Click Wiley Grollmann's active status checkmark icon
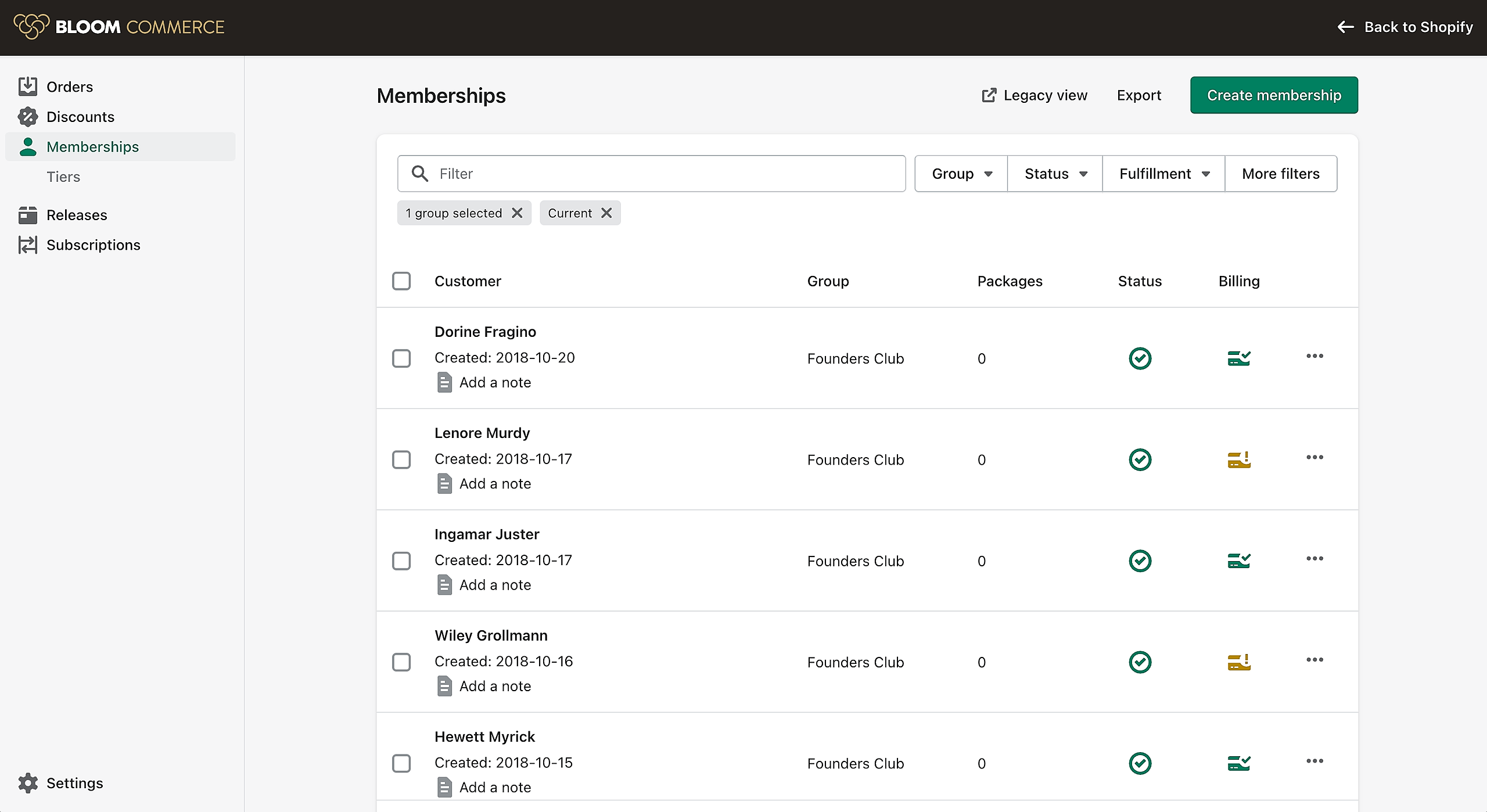The height and width of the screenshot is (812, 1487). [x=1140, y=662]
